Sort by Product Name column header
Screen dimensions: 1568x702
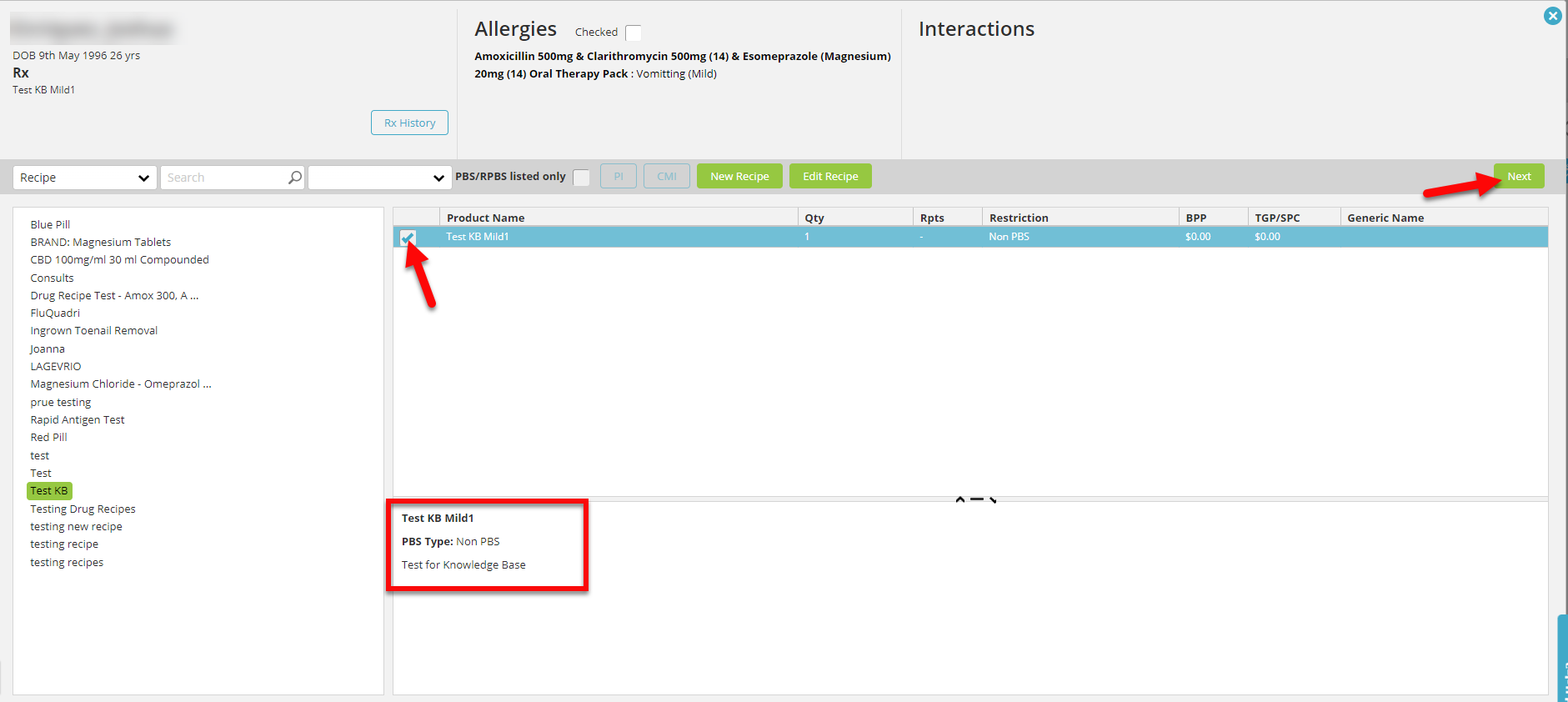point(619,218)
